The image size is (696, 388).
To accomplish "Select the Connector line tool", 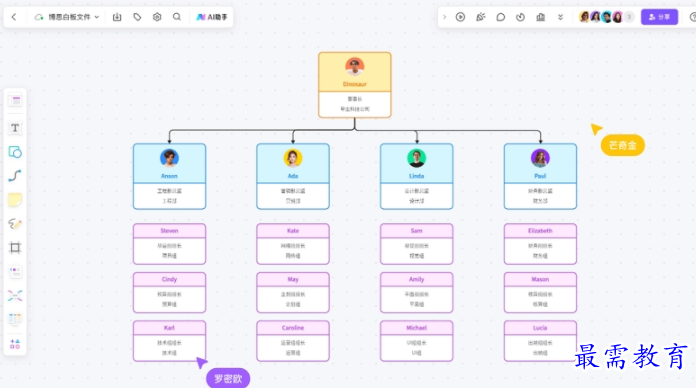I will 15,176.
